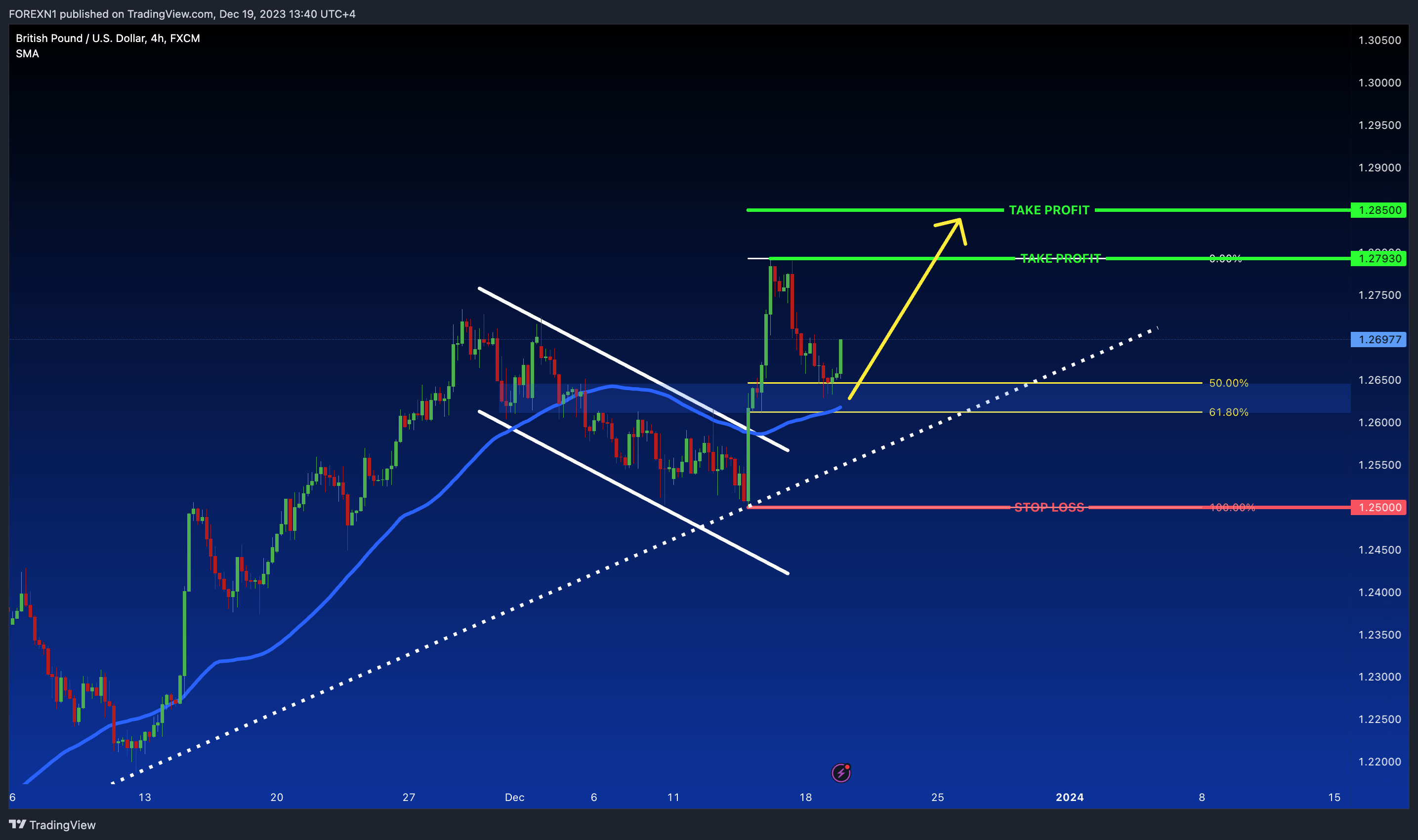Click the 1.22500 price axis value

tap(1379, 719)
